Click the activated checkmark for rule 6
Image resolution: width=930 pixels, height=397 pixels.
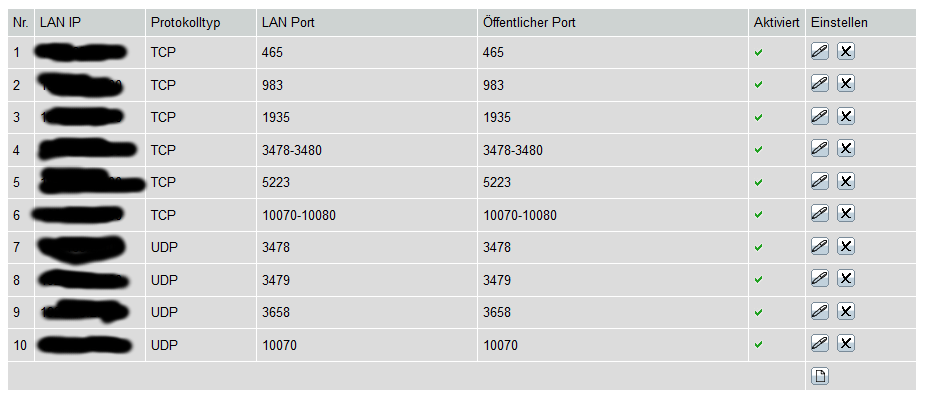tap(759, 215)
